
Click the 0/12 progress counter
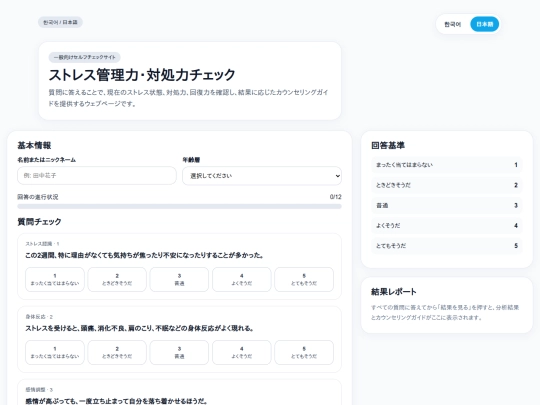tap(335, 197)
